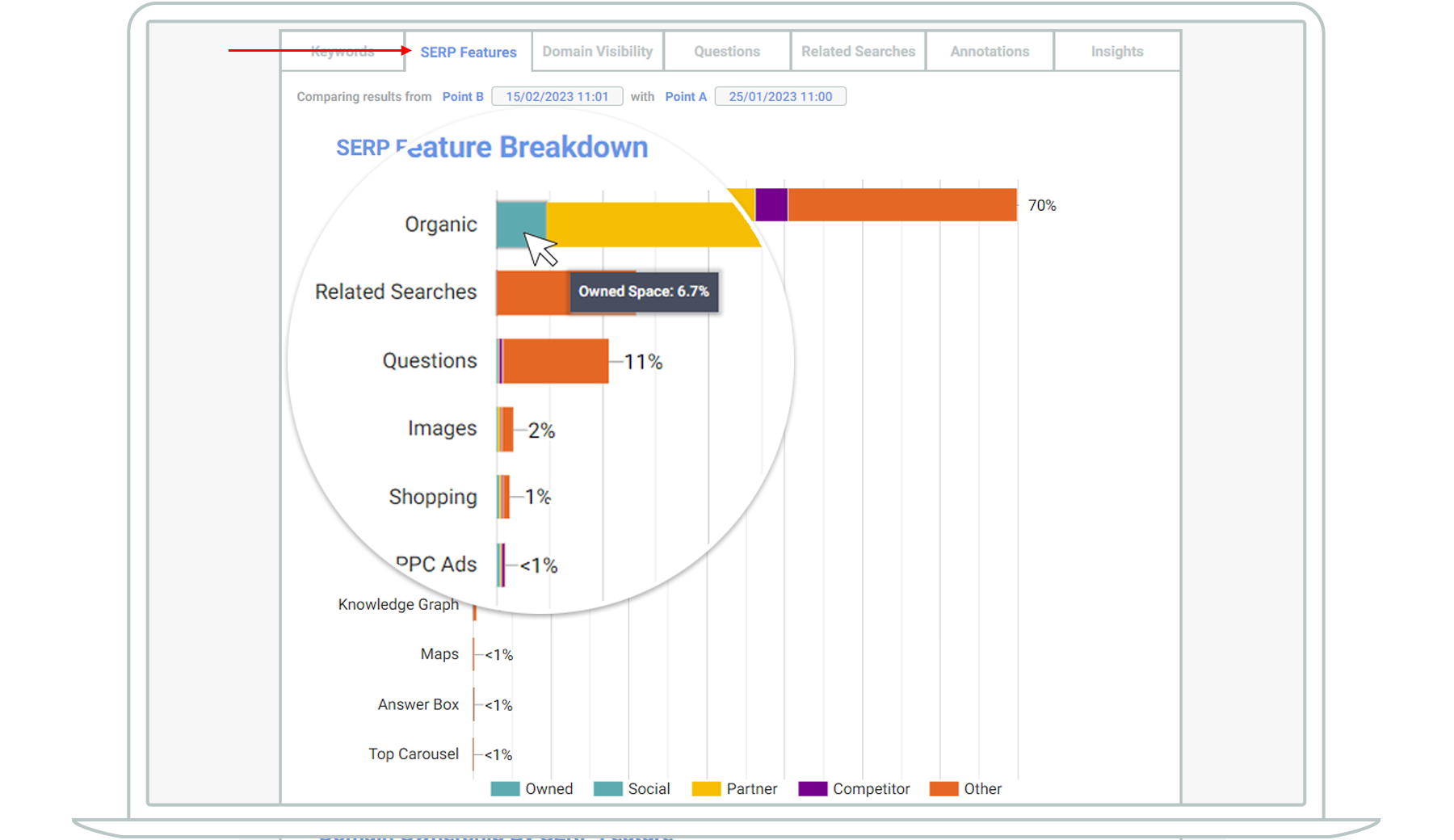The image size is (1454, 840).
Task: Click the teal Owned segment of Organic bar
Action: 521,225
